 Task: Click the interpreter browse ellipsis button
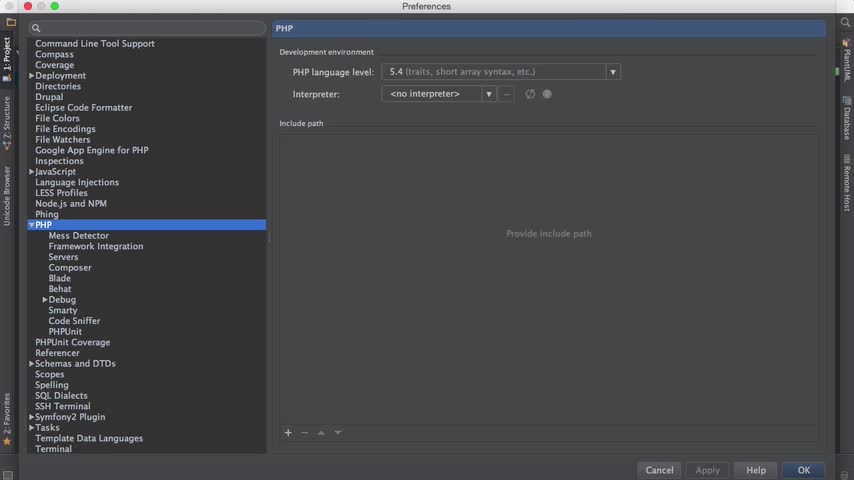click(507, 94)
